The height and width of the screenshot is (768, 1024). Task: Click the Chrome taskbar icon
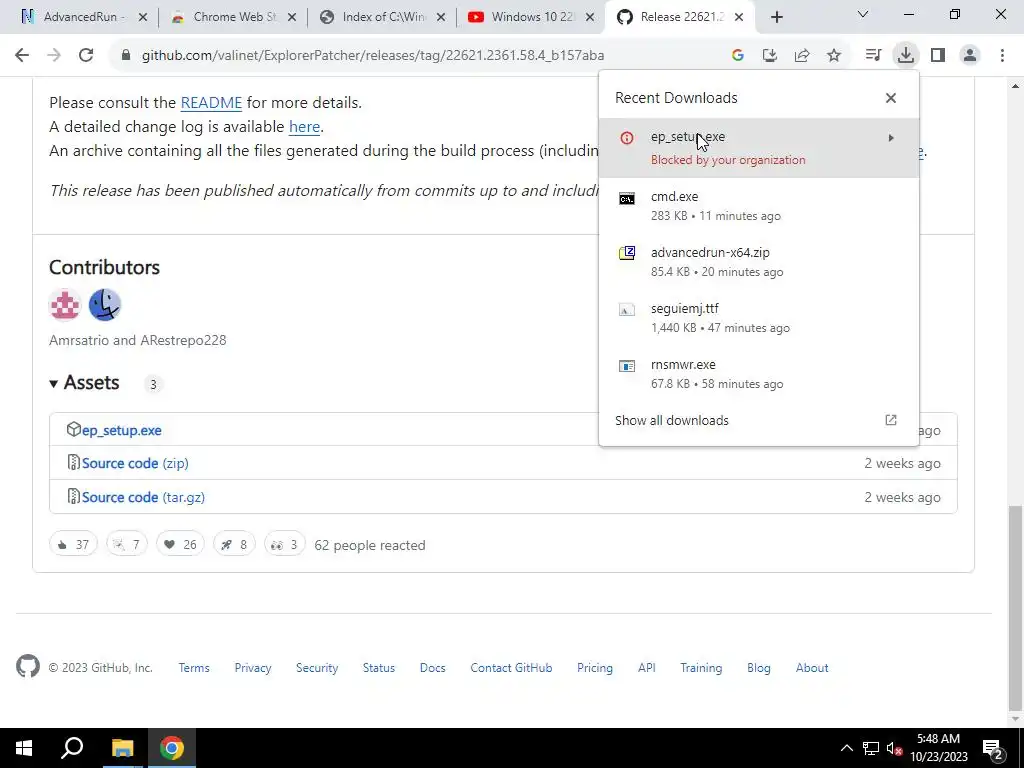point(172,748)
